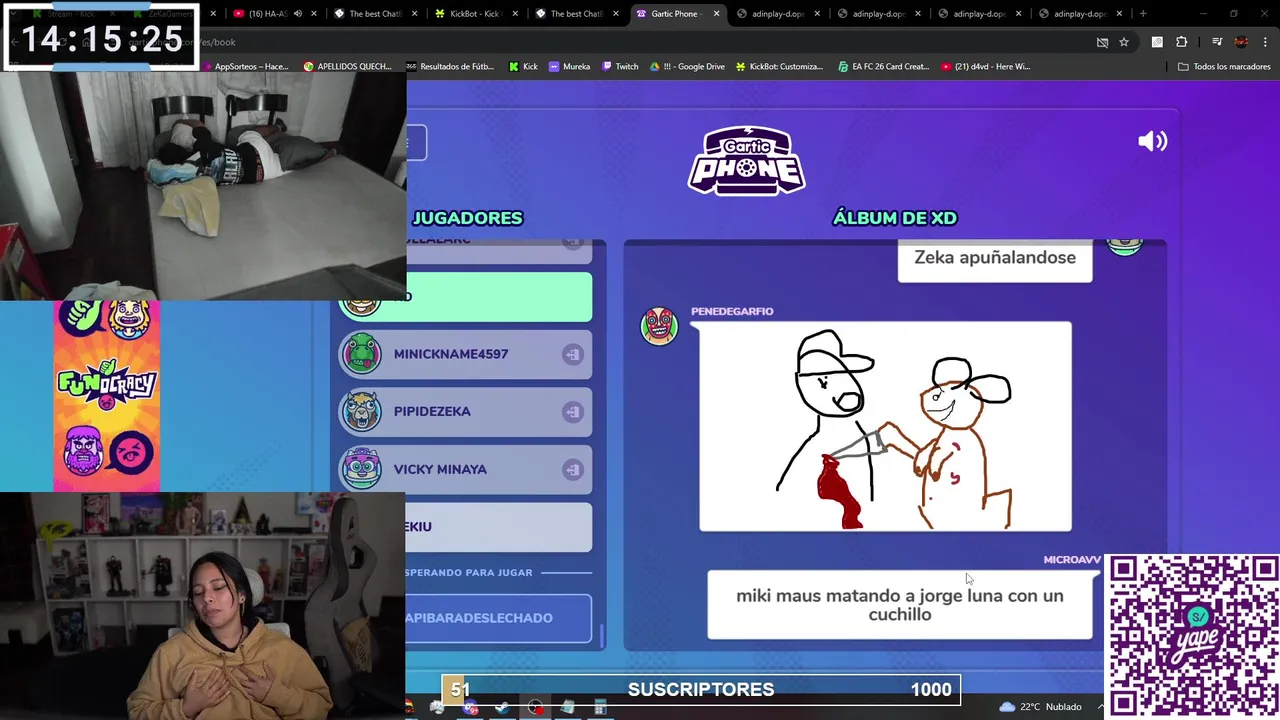Open the KickBot: Customiza bookmark
The image size is (1280, 720).
[779, 66]
